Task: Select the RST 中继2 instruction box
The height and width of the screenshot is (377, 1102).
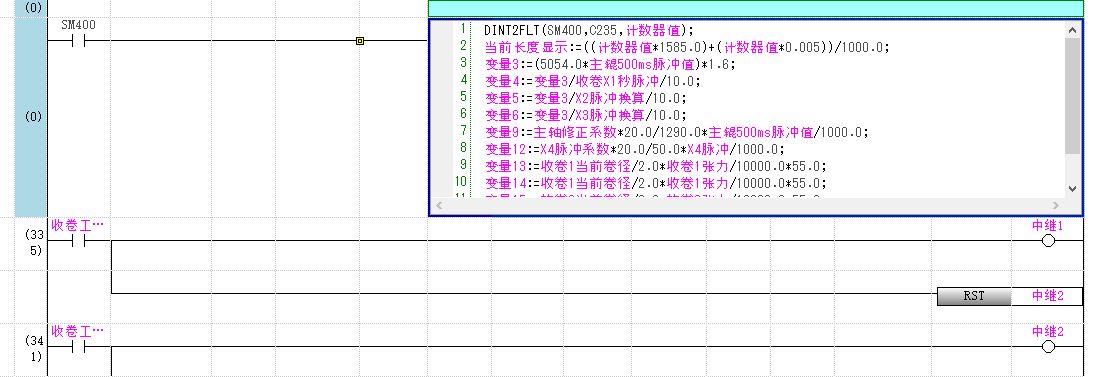Action: point(1010,296)
